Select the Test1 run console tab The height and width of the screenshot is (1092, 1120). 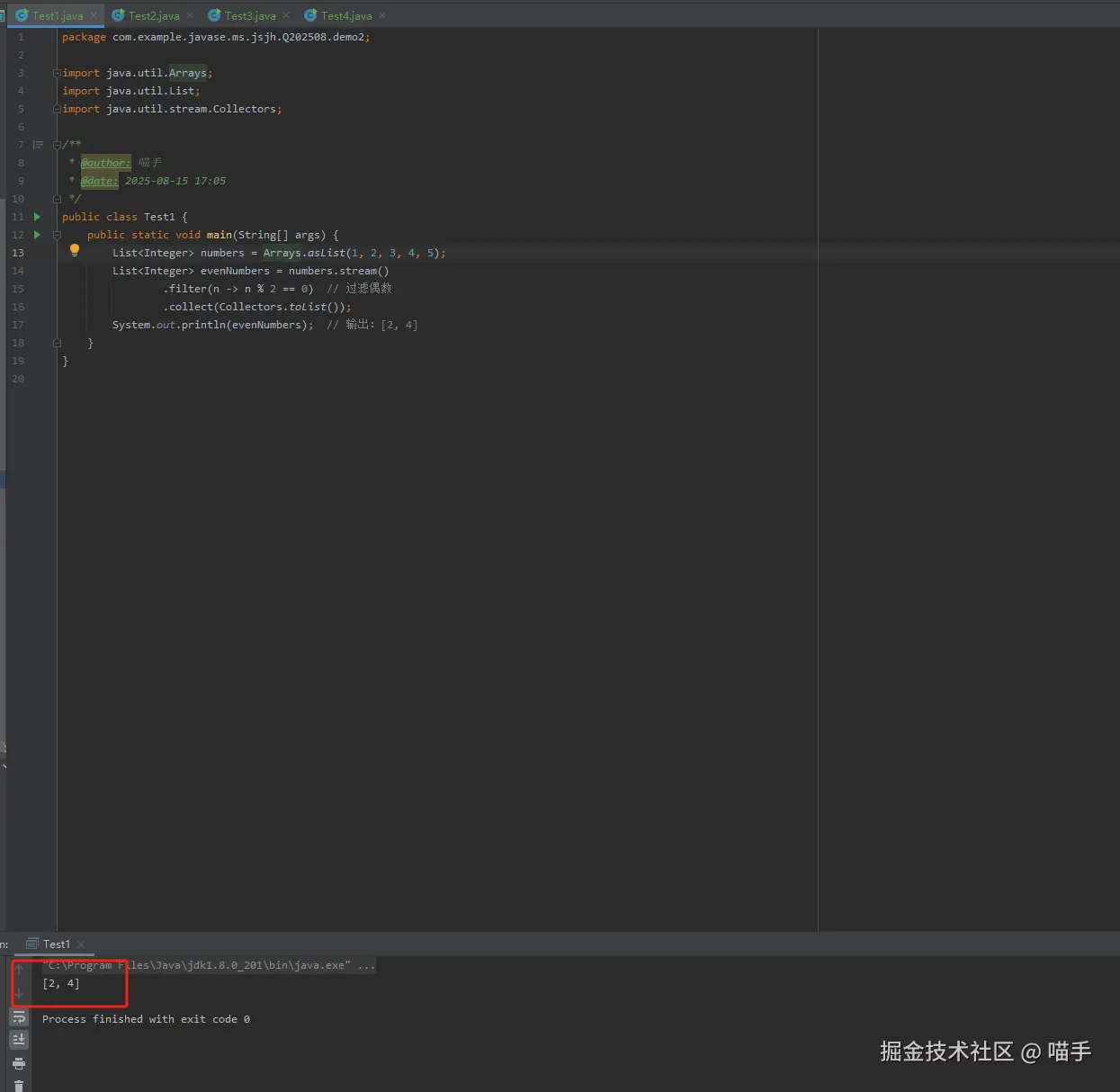click(x=56, y=944)
